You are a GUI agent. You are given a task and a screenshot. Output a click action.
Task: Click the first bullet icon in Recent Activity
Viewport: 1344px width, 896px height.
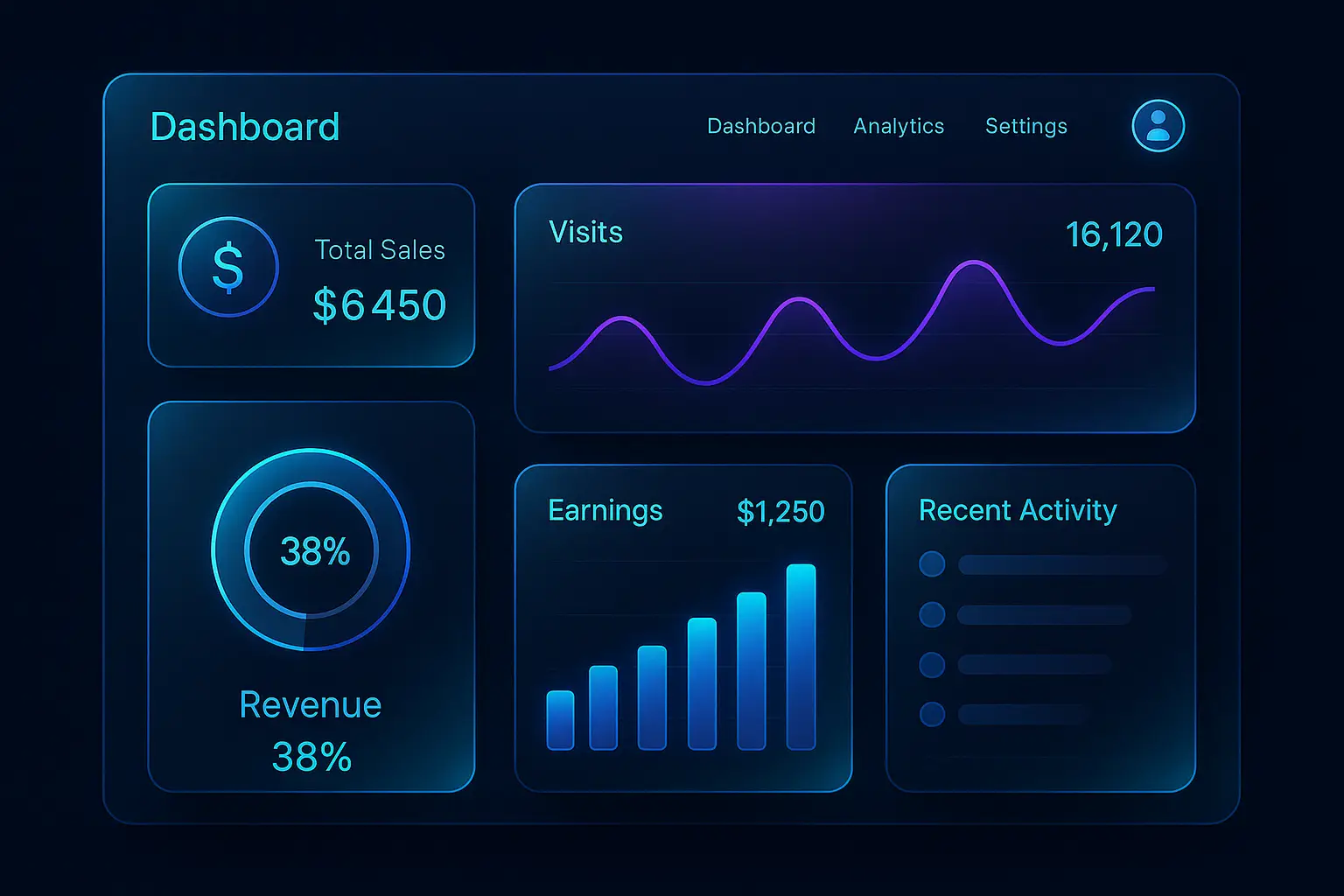pos(931,564)
